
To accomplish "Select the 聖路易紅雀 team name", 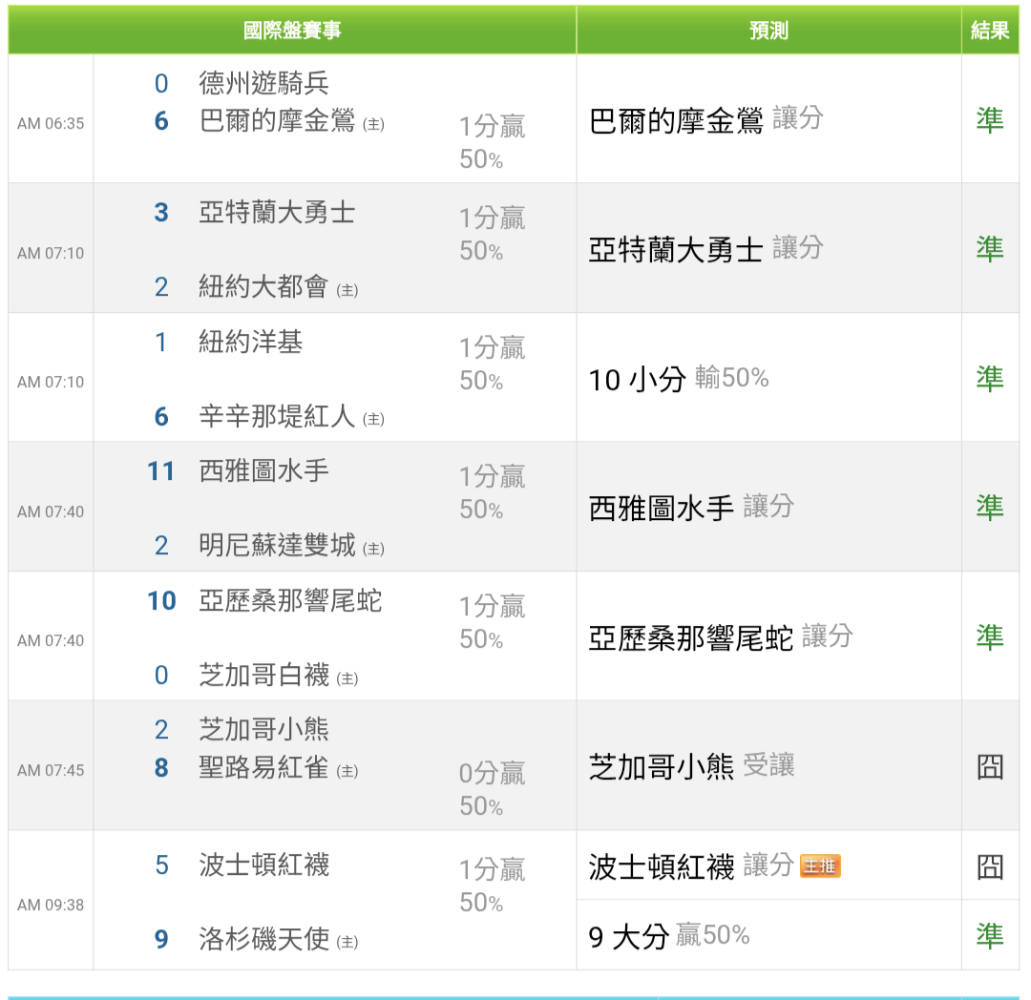I will [x=264, y=767].
